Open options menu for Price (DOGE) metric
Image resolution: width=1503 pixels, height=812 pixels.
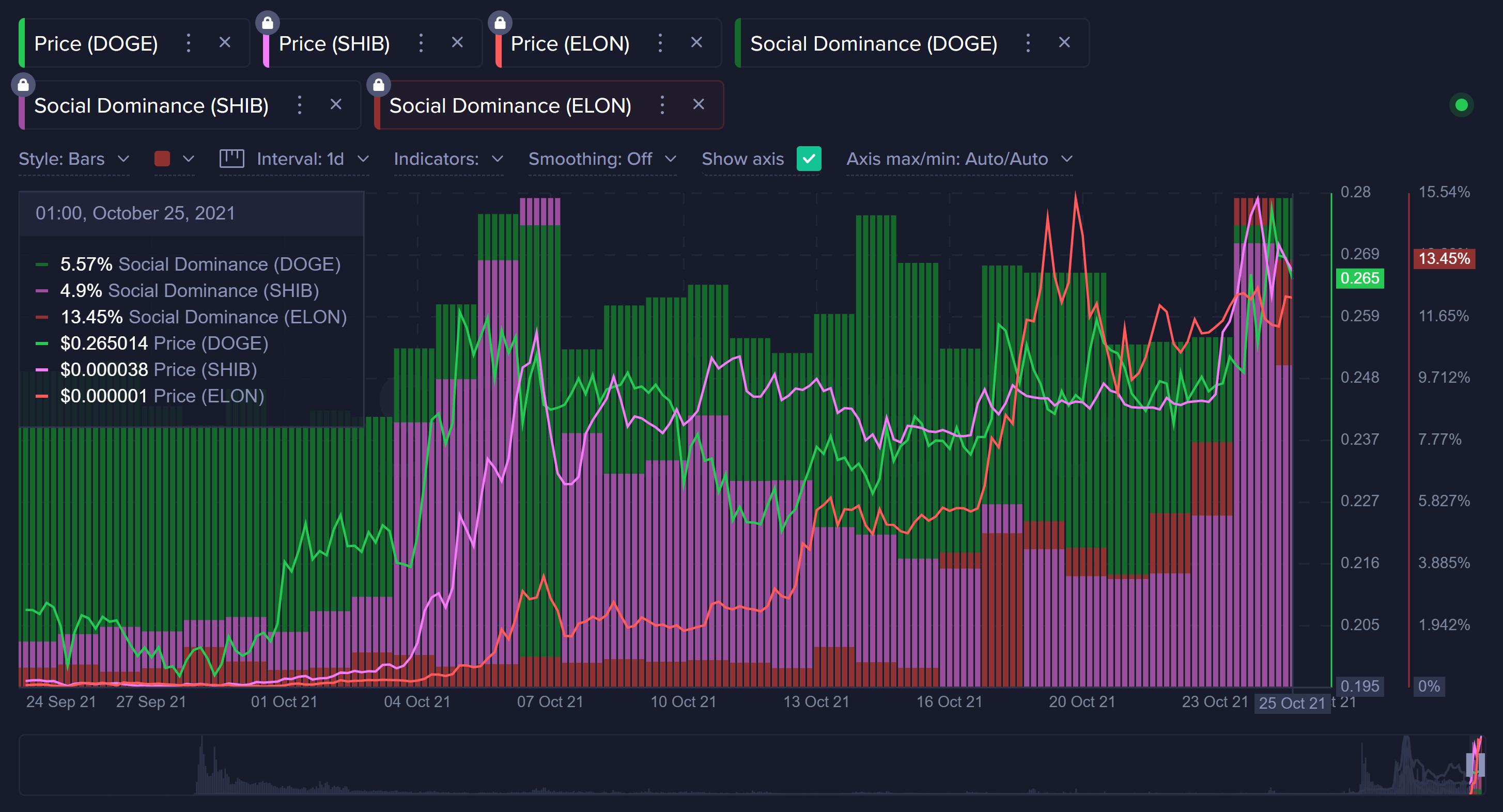pos(188,43)
